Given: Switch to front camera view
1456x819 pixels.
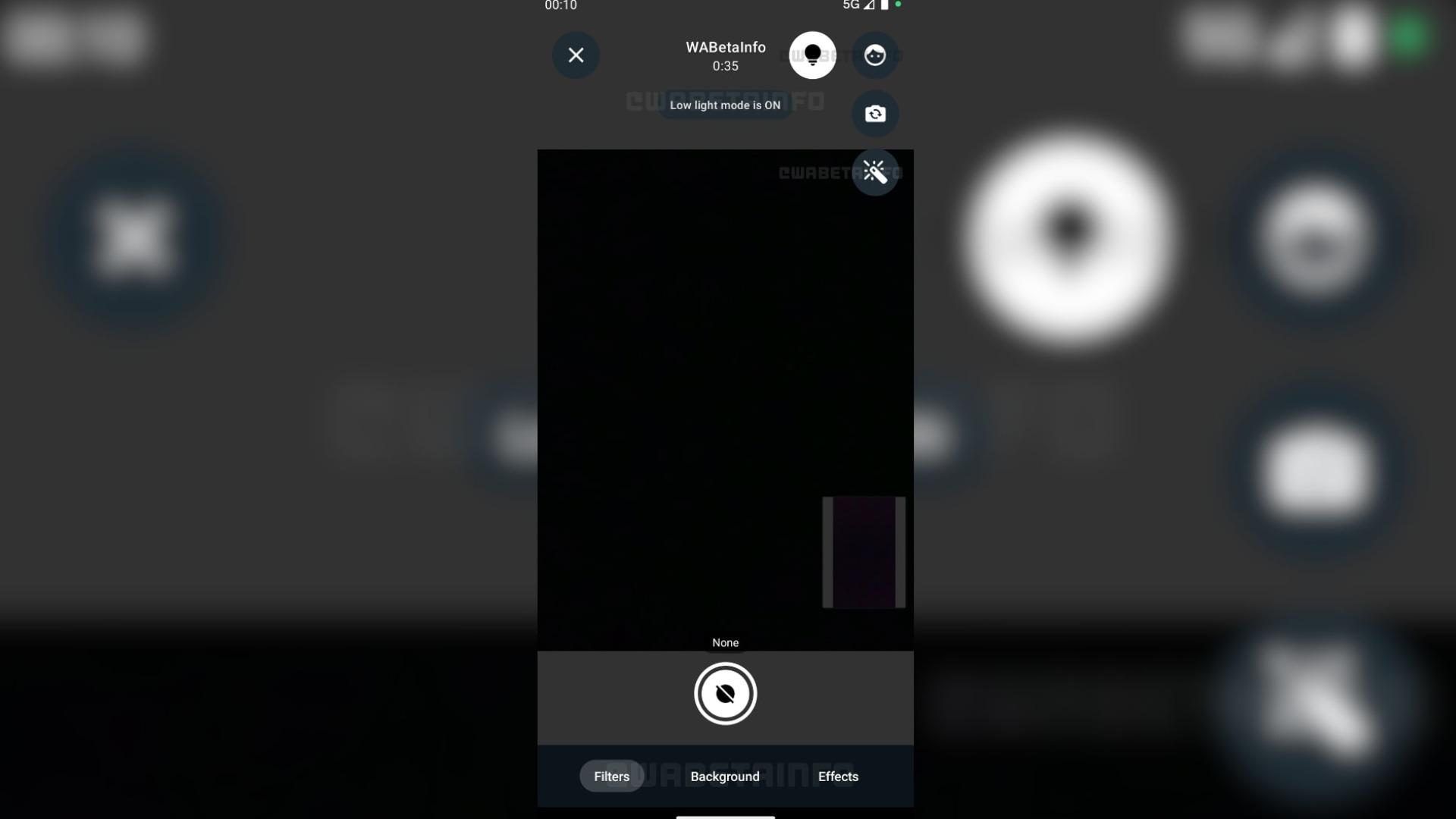Looking at the screenshot, I should pyautogui.click(x=874, y=113).
